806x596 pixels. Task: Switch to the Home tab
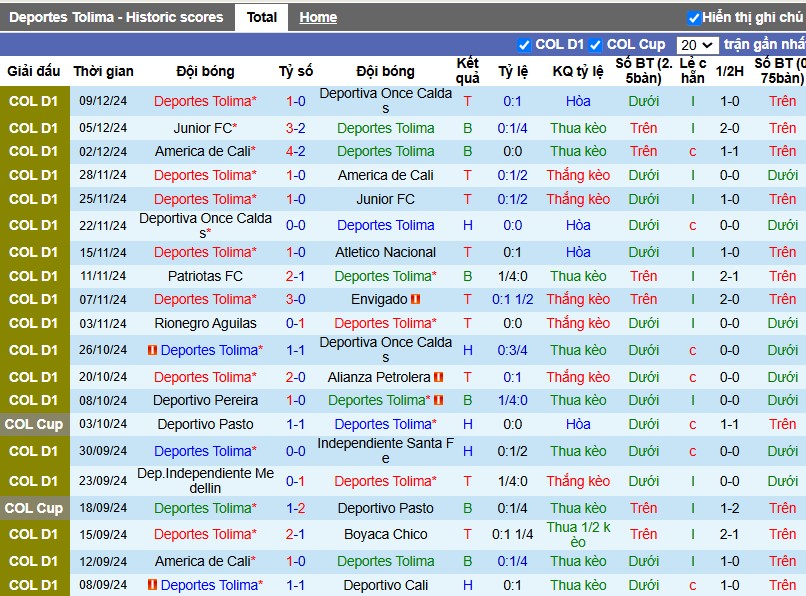click(318, 17)
